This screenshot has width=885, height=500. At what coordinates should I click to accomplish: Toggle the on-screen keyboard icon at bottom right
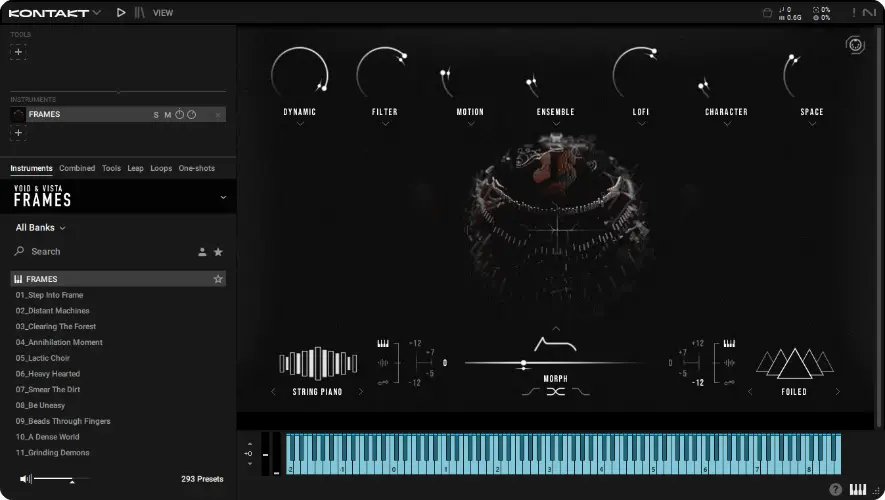[x=858, y=489]
